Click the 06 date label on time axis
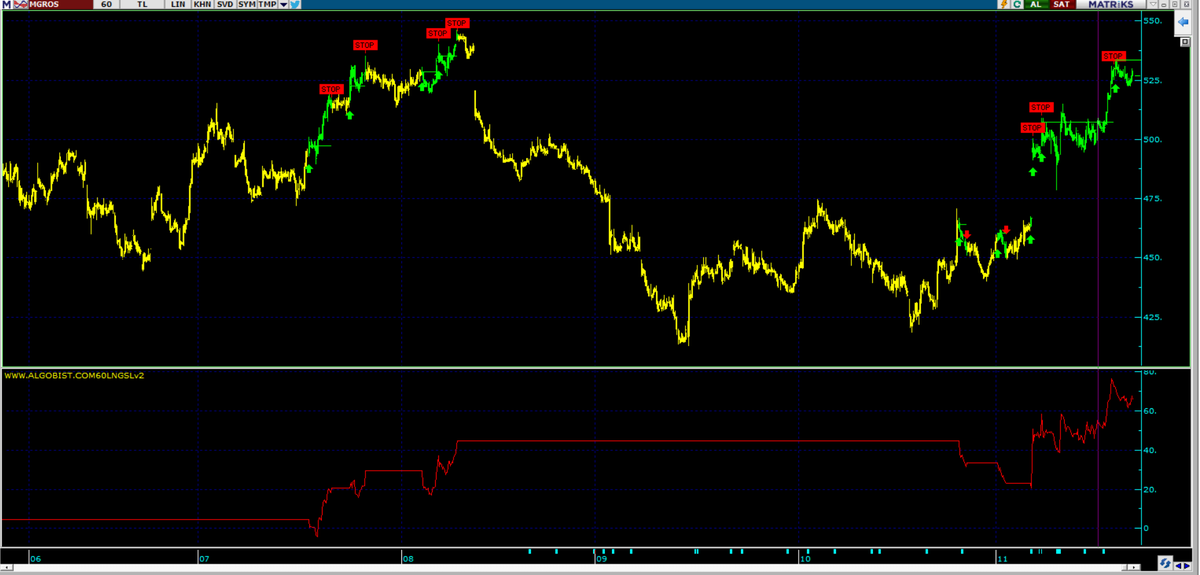This screenshot has width=1200, height=575. coord(36,559)
